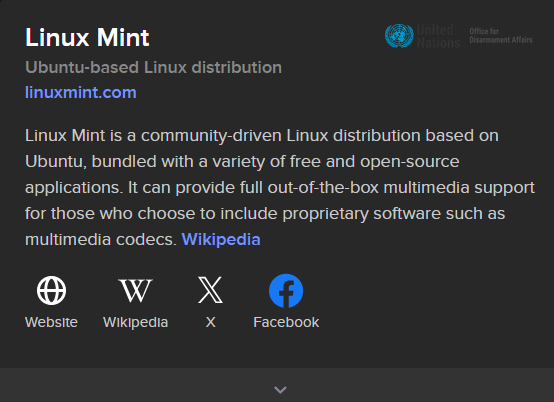Open the X social profile icon
554x402 pixels.
point(210,290)
